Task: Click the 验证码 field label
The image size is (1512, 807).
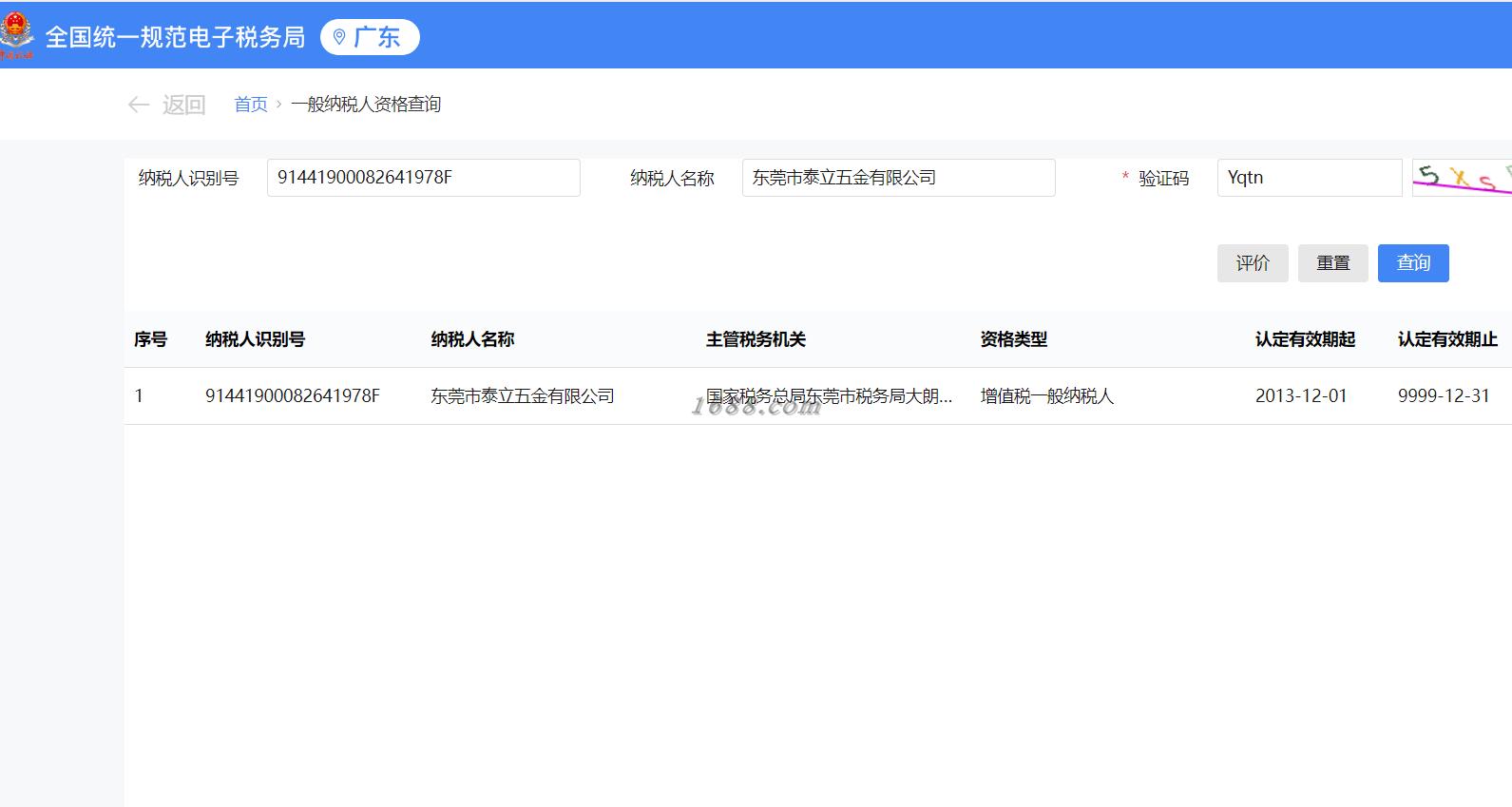Action: [x=1164, y=178]
